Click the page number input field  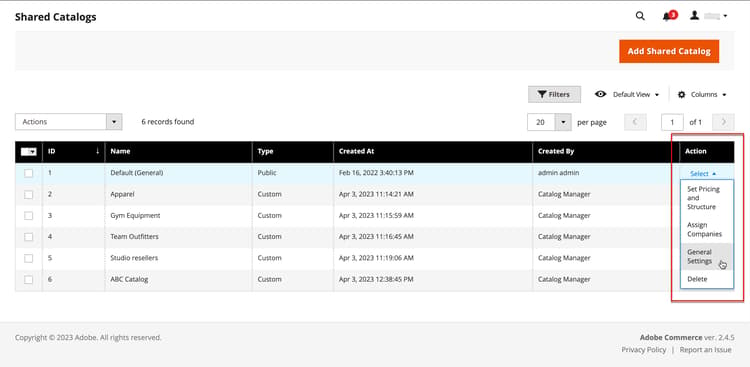coord(672,122)
